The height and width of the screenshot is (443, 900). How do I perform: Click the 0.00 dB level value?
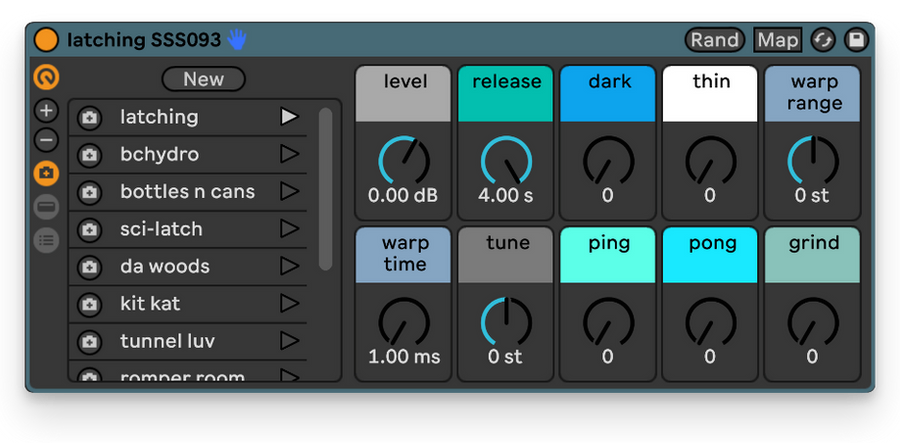pyautogui.click(x=403, y=196)
